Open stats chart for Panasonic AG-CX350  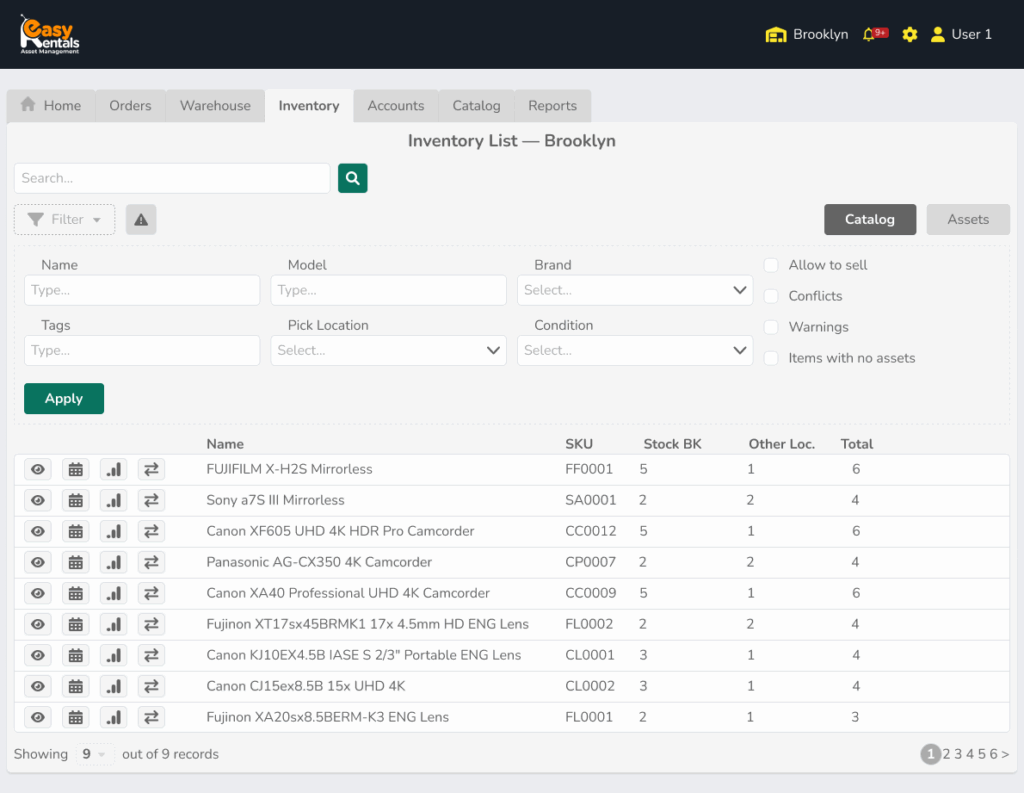[x=114, y=562]
